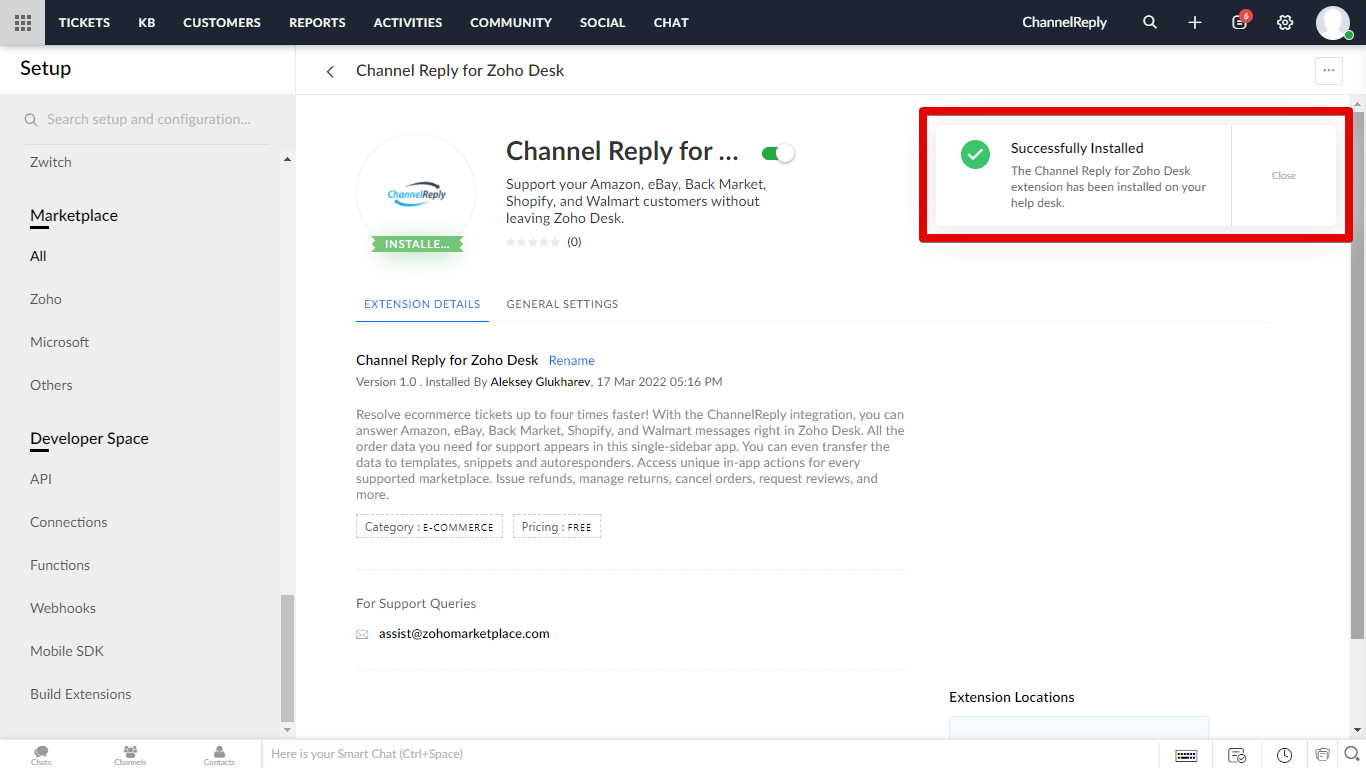Click the envelope icon beside support email
This screenshot has width=1366, height=768.
(362, 634)
